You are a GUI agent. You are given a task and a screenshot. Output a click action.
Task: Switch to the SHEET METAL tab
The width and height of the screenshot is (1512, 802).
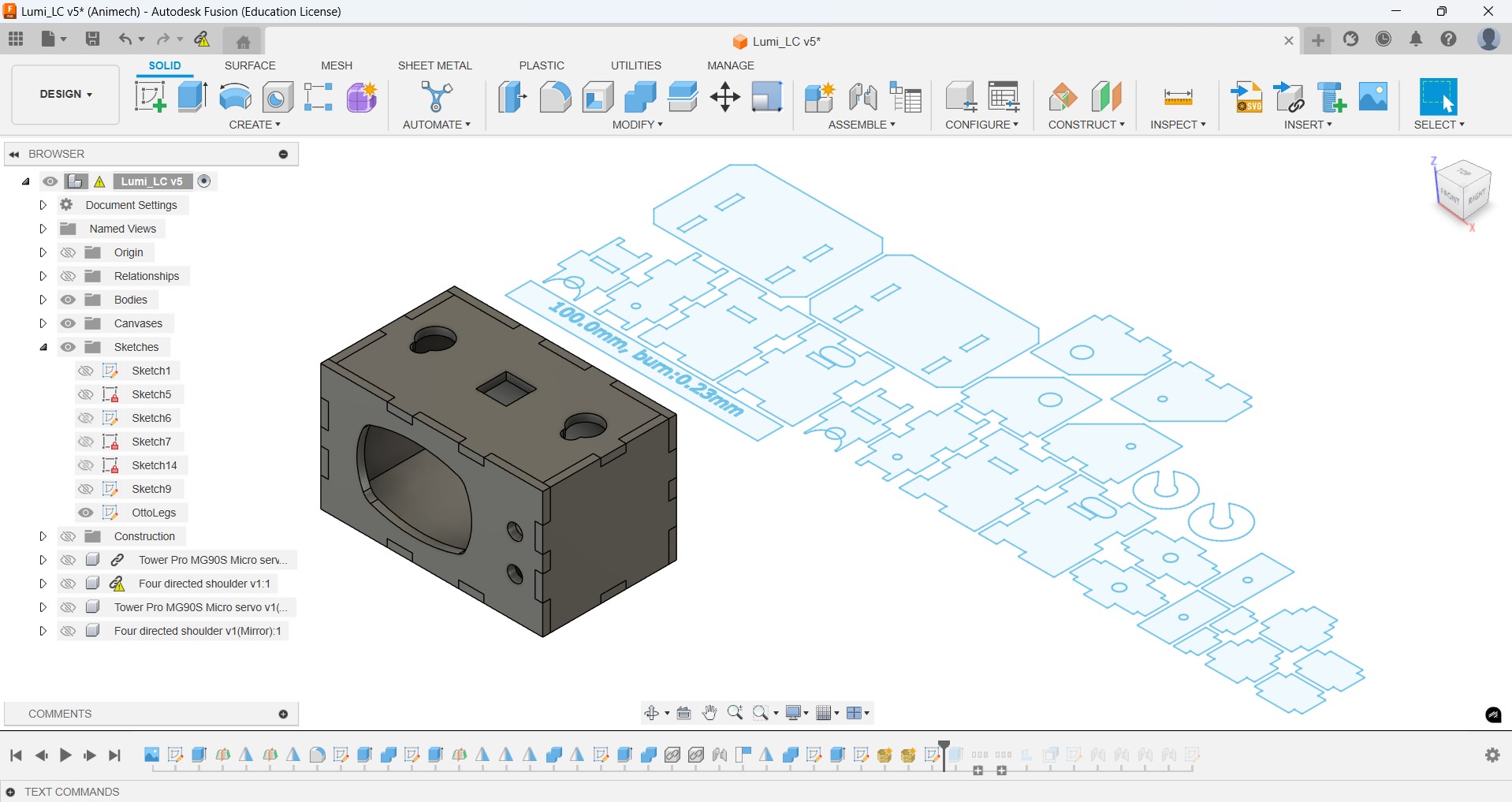click(434, 65)
